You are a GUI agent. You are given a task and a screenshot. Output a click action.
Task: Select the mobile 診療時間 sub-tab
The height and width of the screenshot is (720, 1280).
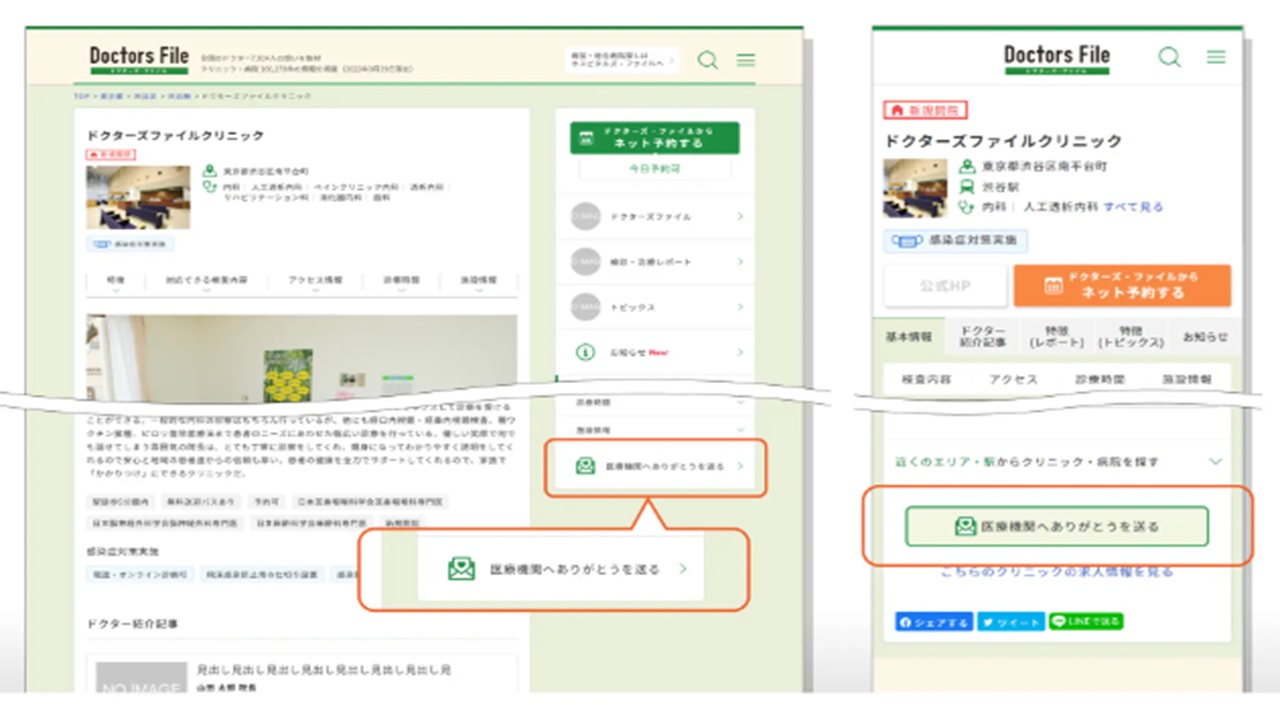tap(1099, 380)
